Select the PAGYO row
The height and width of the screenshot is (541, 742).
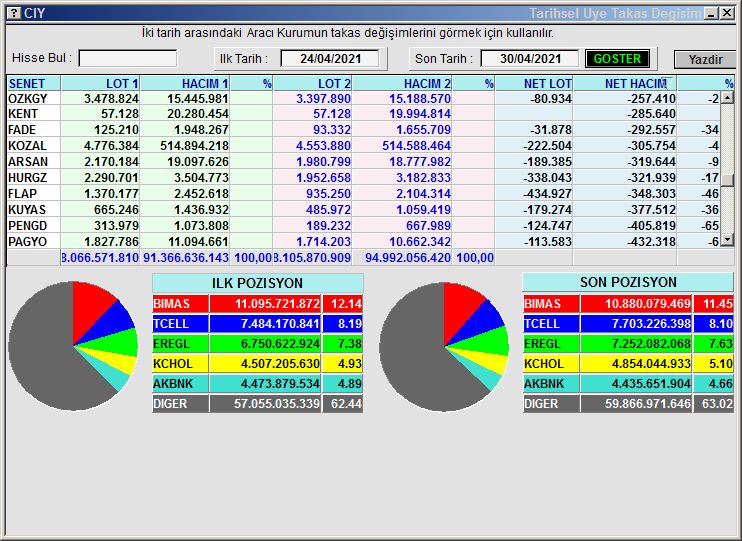tap(363, 242)
